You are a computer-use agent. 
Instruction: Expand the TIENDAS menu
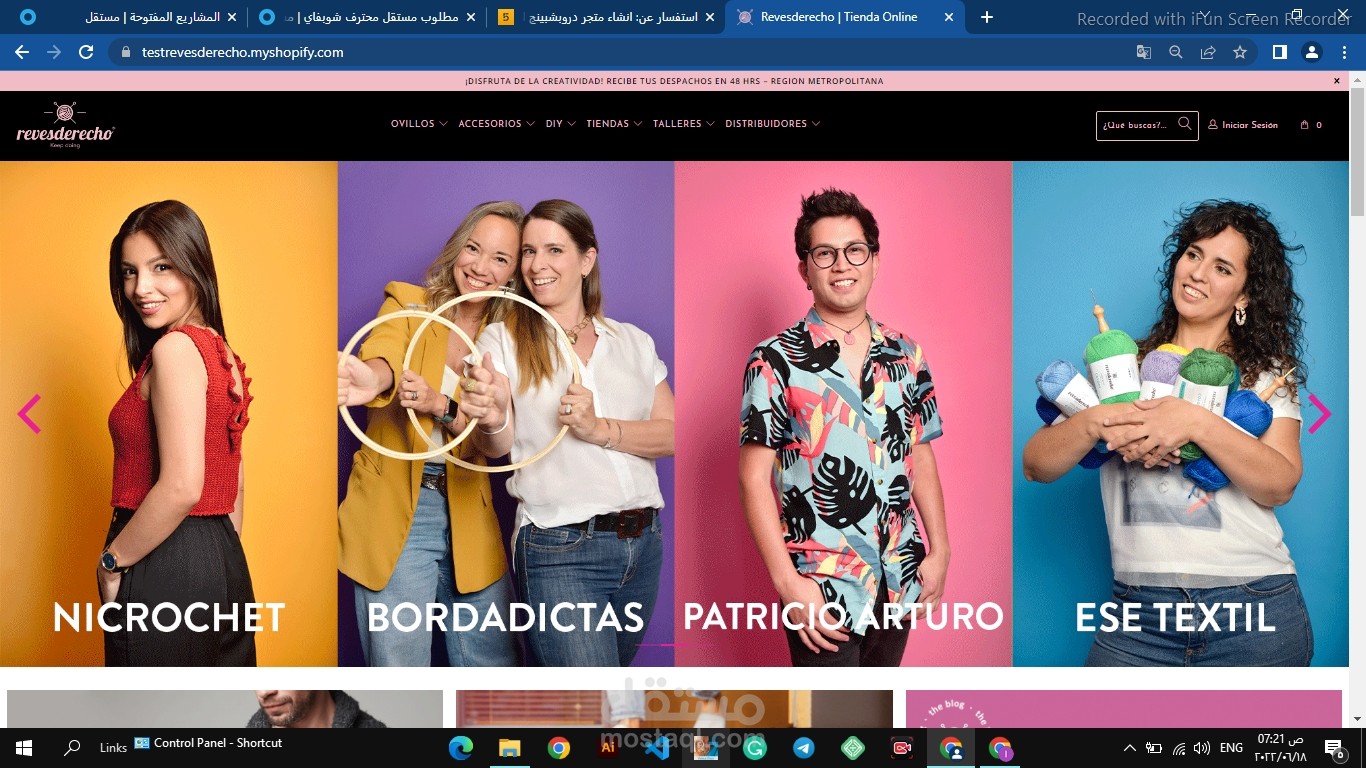pyautogui.click(x=614, y=124)
